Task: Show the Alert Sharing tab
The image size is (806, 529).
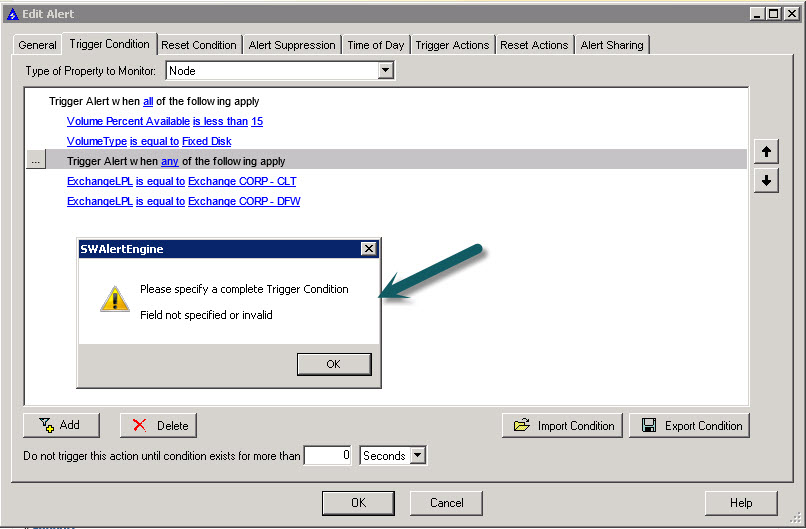Action: [612, 45]
